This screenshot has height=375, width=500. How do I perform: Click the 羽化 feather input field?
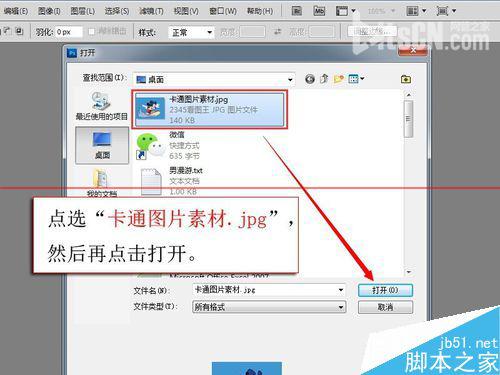coord(68,32)
